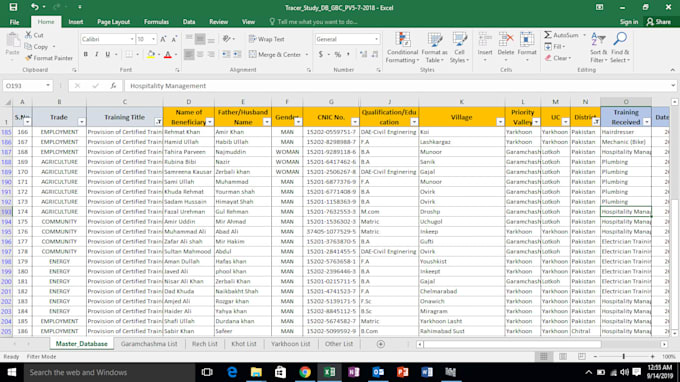Align text to the left
The image size is (680, 382).
(189, 54)
